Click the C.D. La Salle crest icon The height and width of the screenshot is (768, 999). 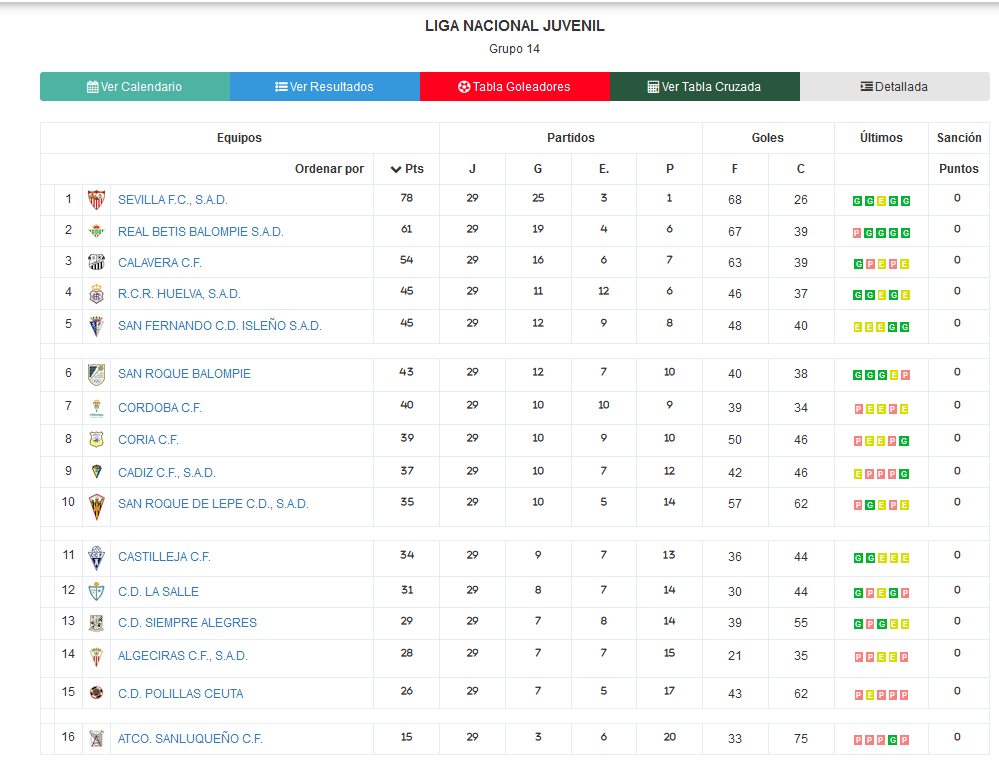click(96, 591)
